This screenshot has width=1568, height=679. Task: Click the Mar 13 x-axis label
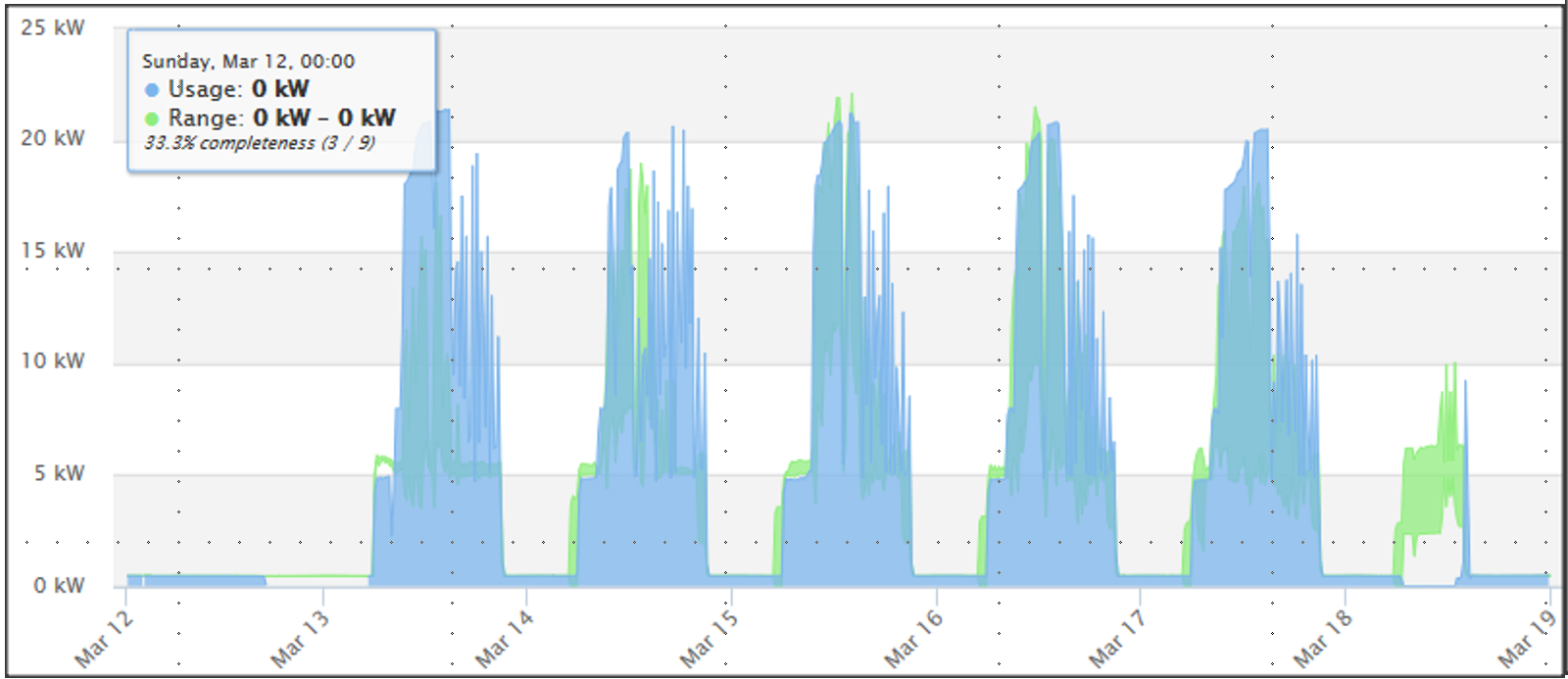click(x=300, y=638)
